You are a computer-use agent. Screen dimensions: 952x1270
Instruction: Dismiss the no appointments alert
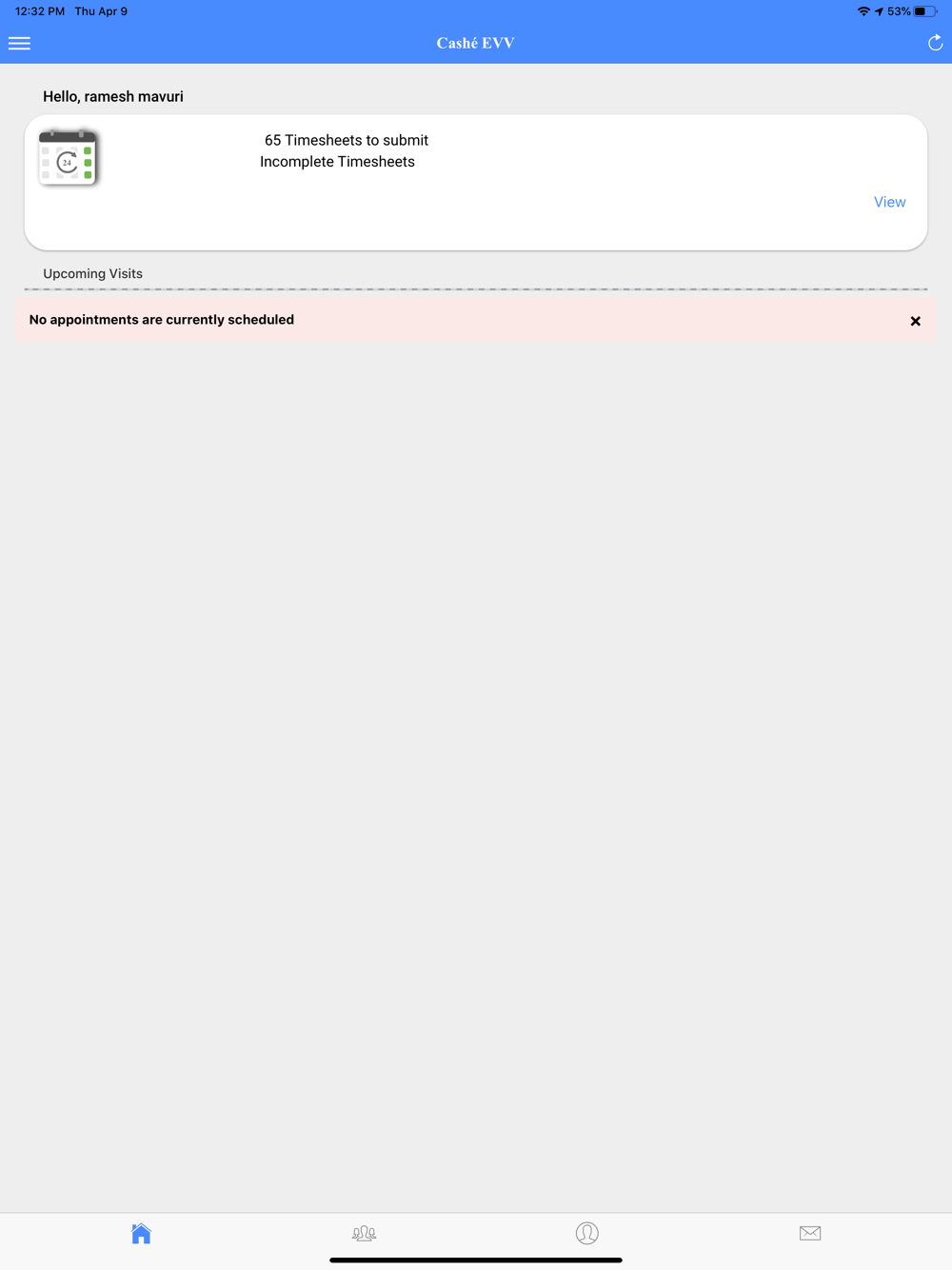[915, 321]
